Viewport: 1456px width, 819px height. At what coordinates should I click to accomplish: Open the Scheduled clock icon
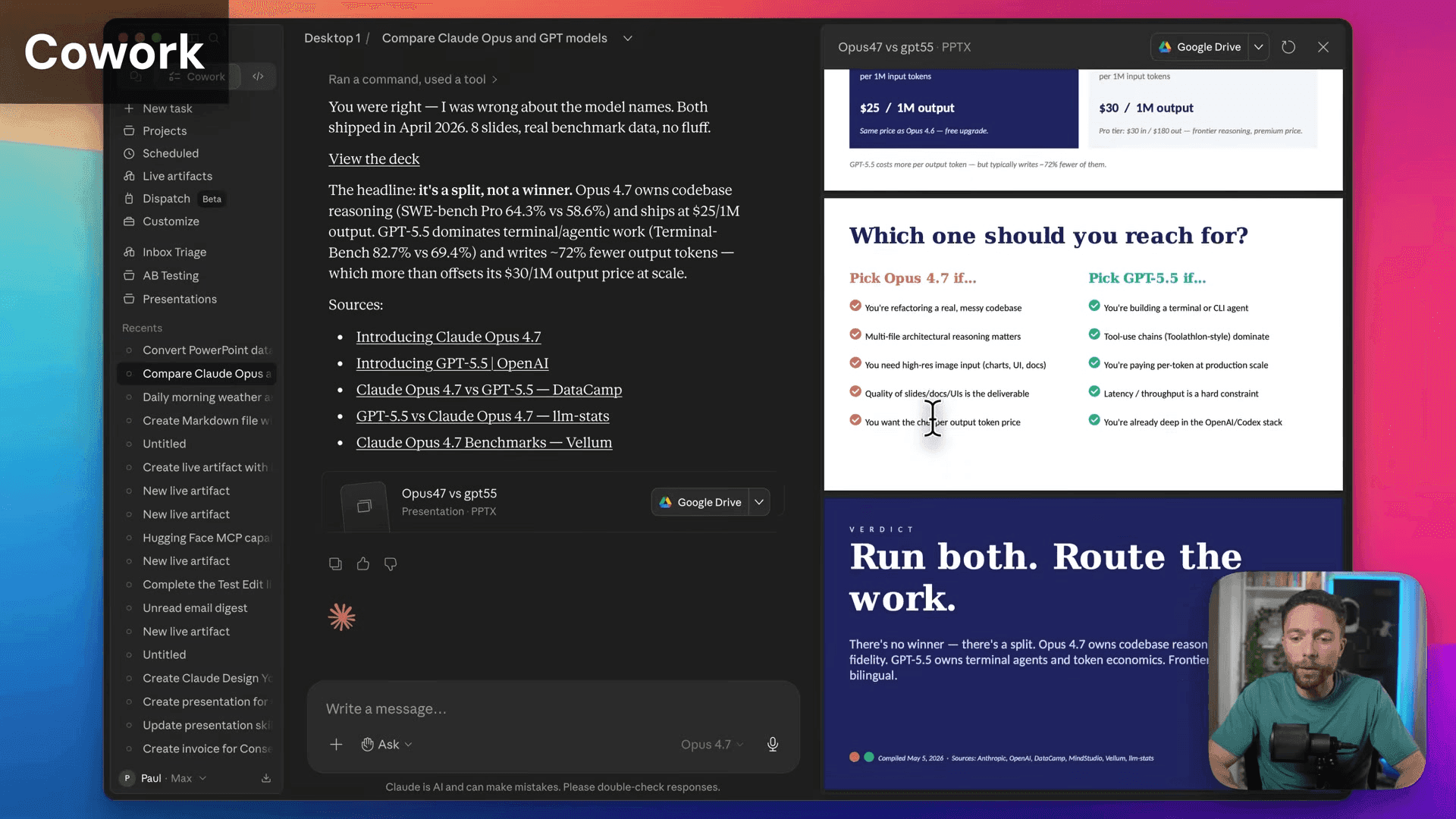point(129,153)
